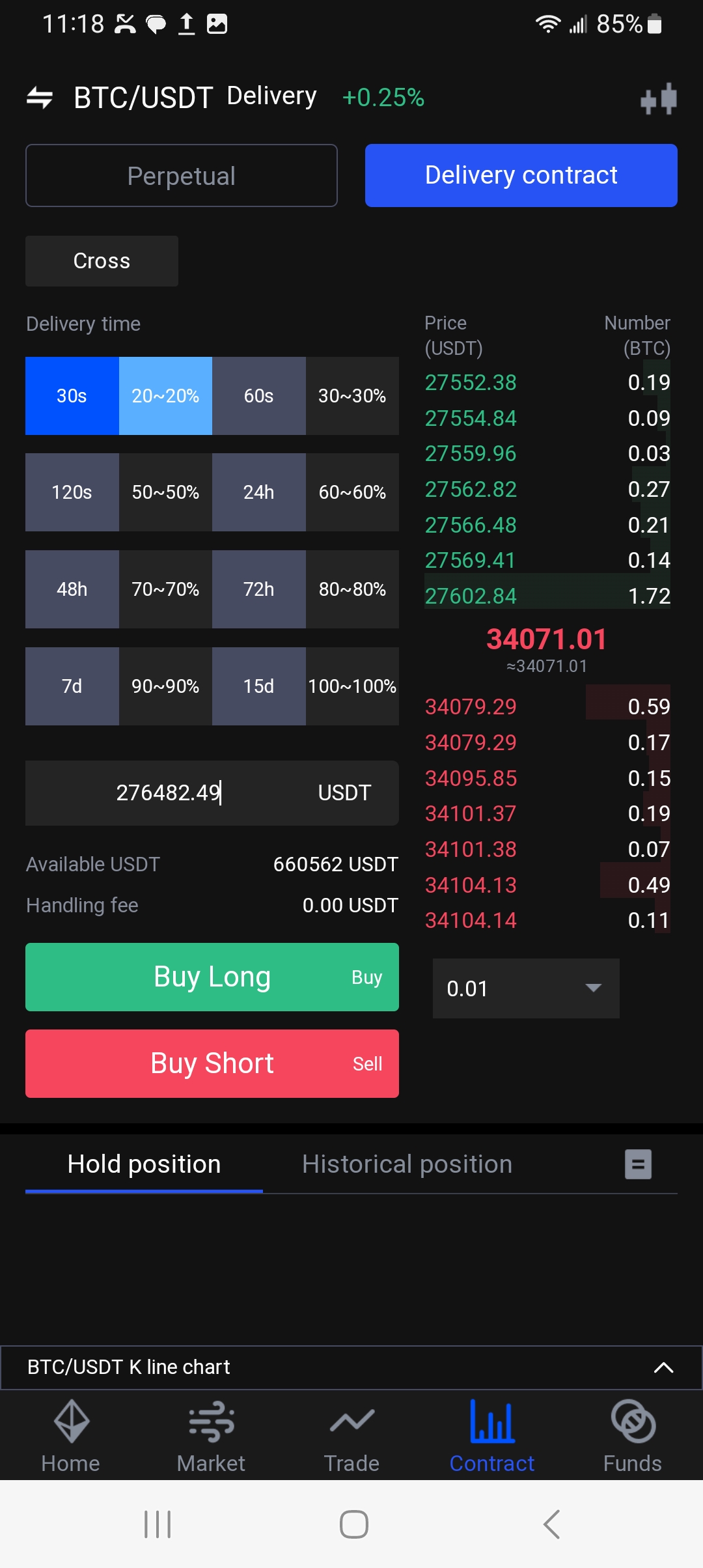Select the 120s delivery time option
This screenshot has height=1568, width=703.
tap(72, 492)
